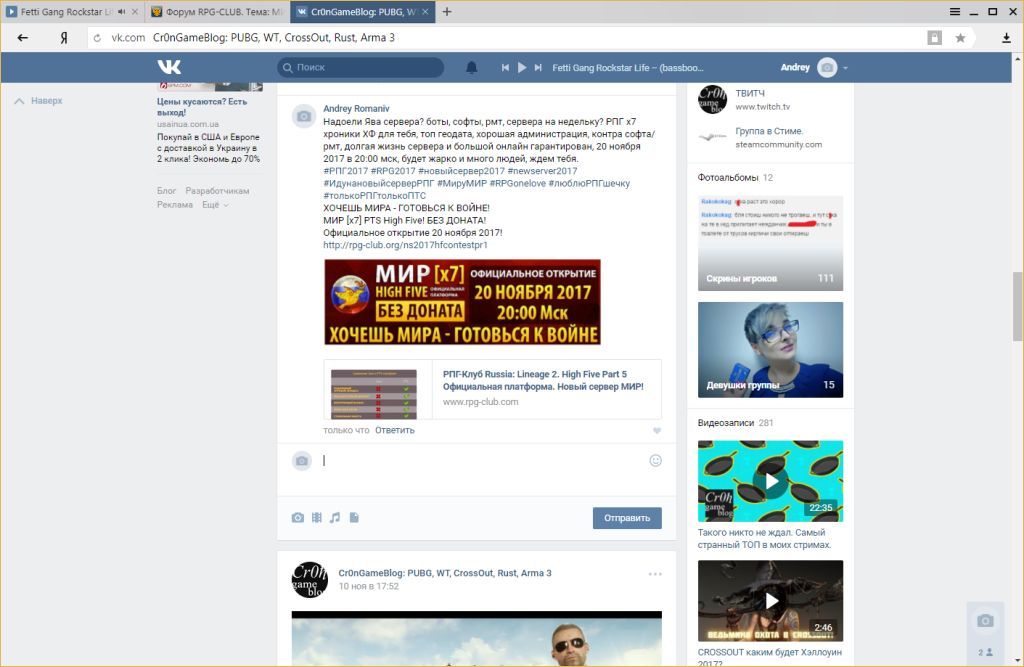Go back with browser back arrow

tap(23, 38)
